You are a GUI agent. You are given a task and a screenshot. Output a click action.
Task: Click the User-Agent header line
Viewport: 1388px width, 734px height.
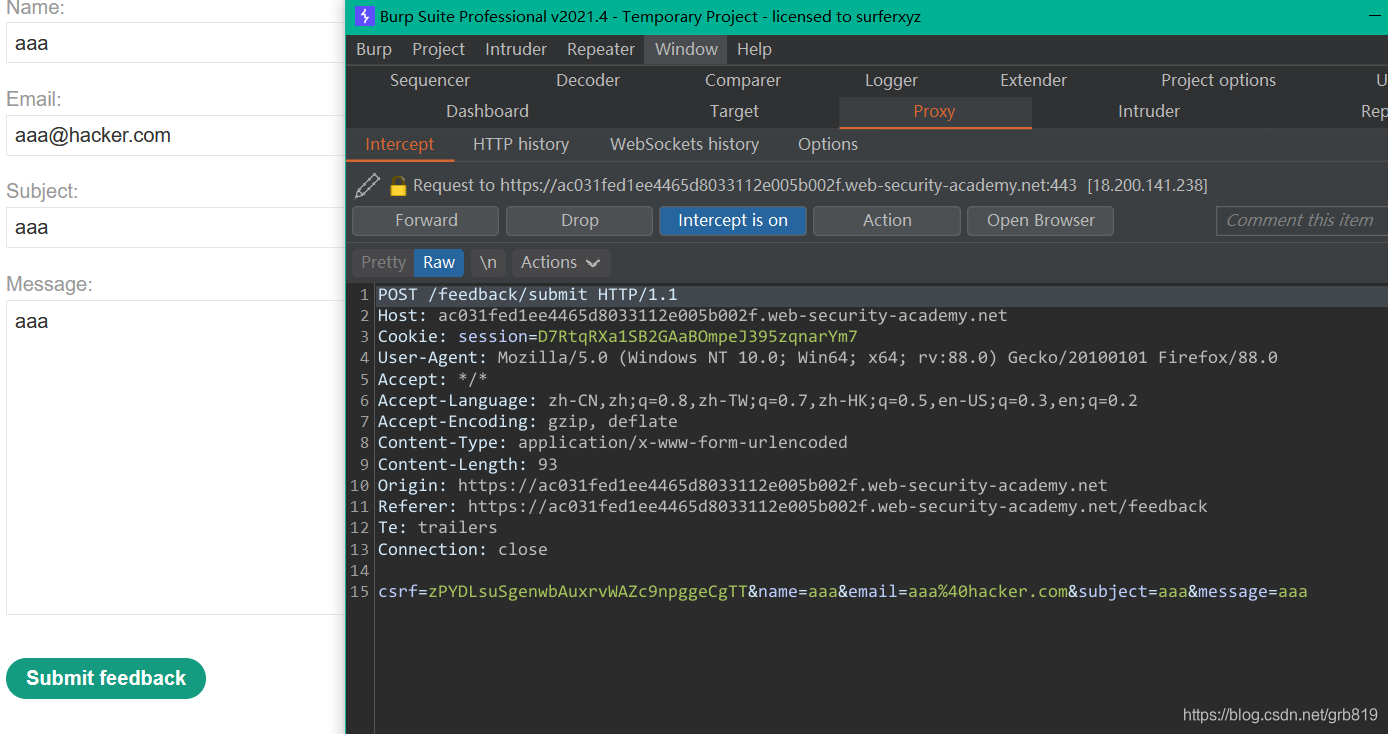[827, 357]
